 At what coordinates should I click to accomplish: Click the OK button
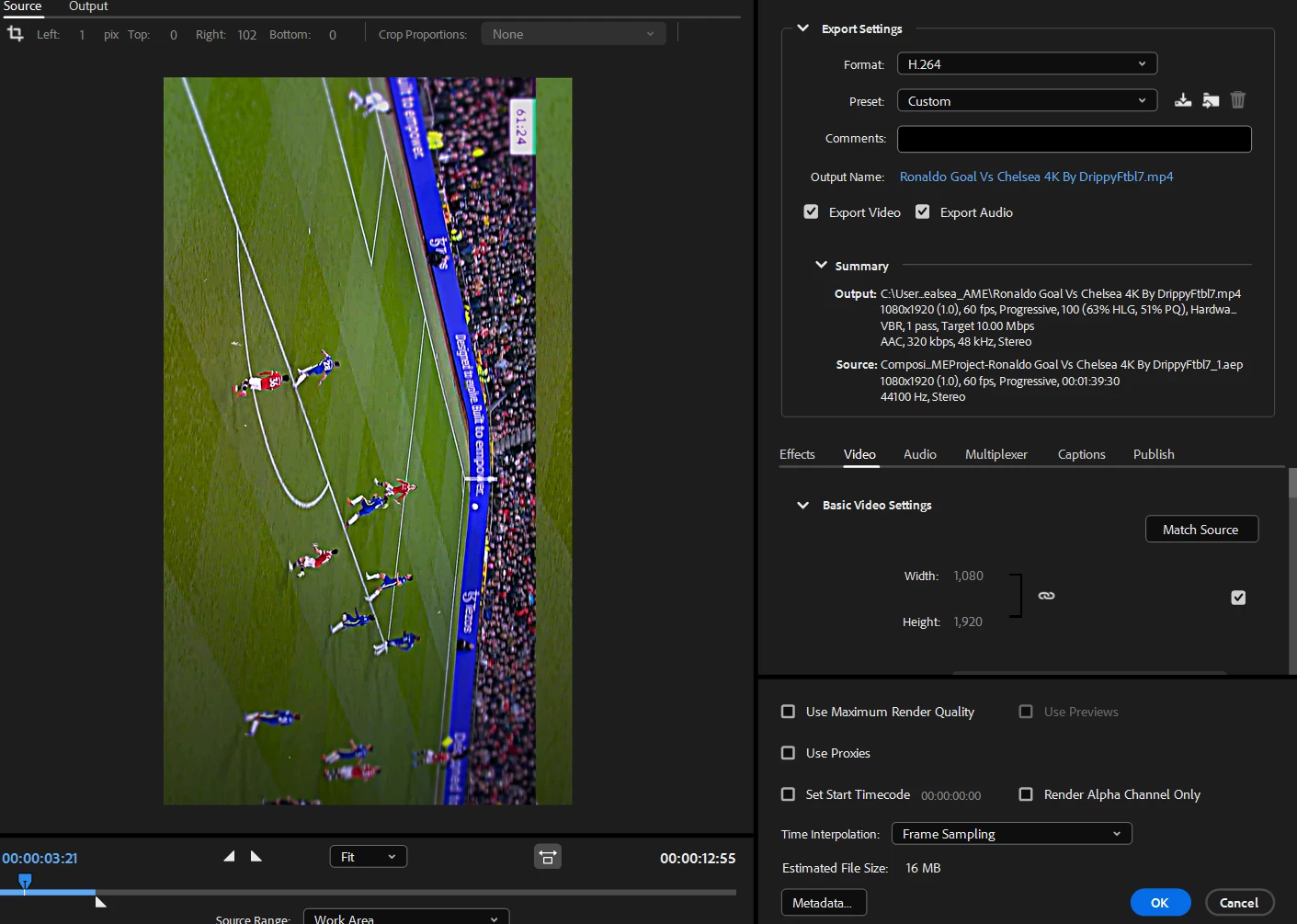coord(1160,903)
